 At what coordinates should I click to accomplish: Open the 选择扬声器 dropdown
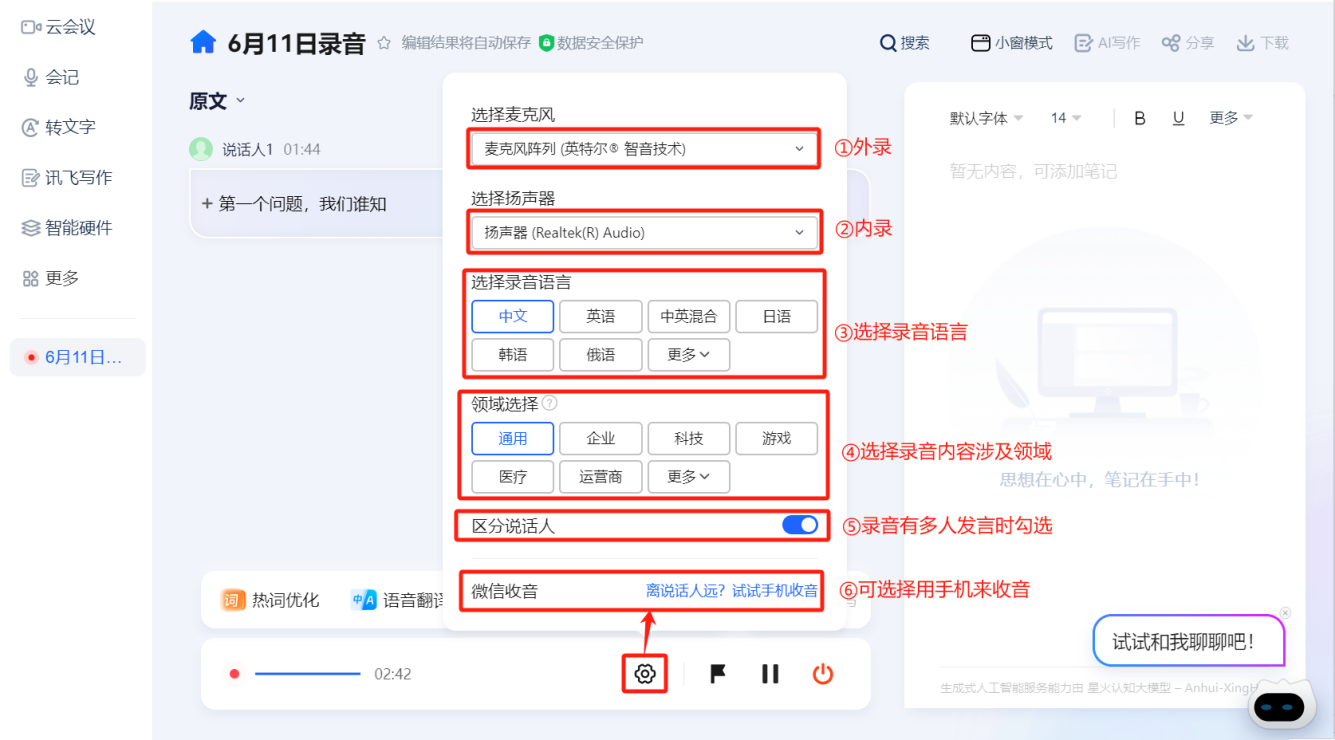coord(644,232)
